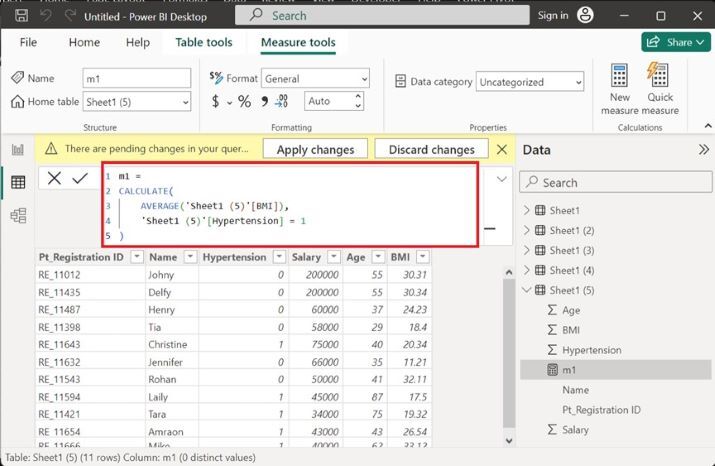Open Model view in left sidebar
The height and width of the screenshot is (466, 715).
17,215
